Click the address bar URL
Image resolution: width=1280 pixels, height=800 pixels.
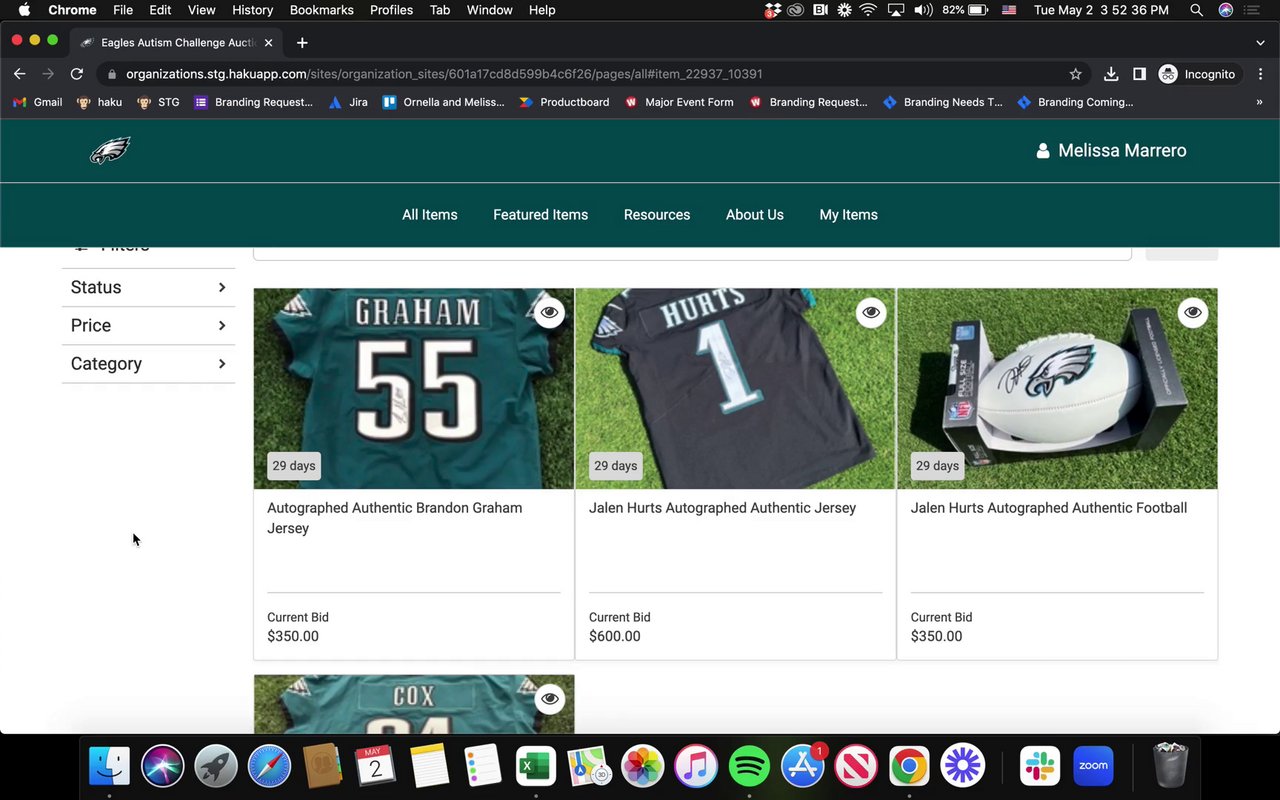click(x=444, y=74)
